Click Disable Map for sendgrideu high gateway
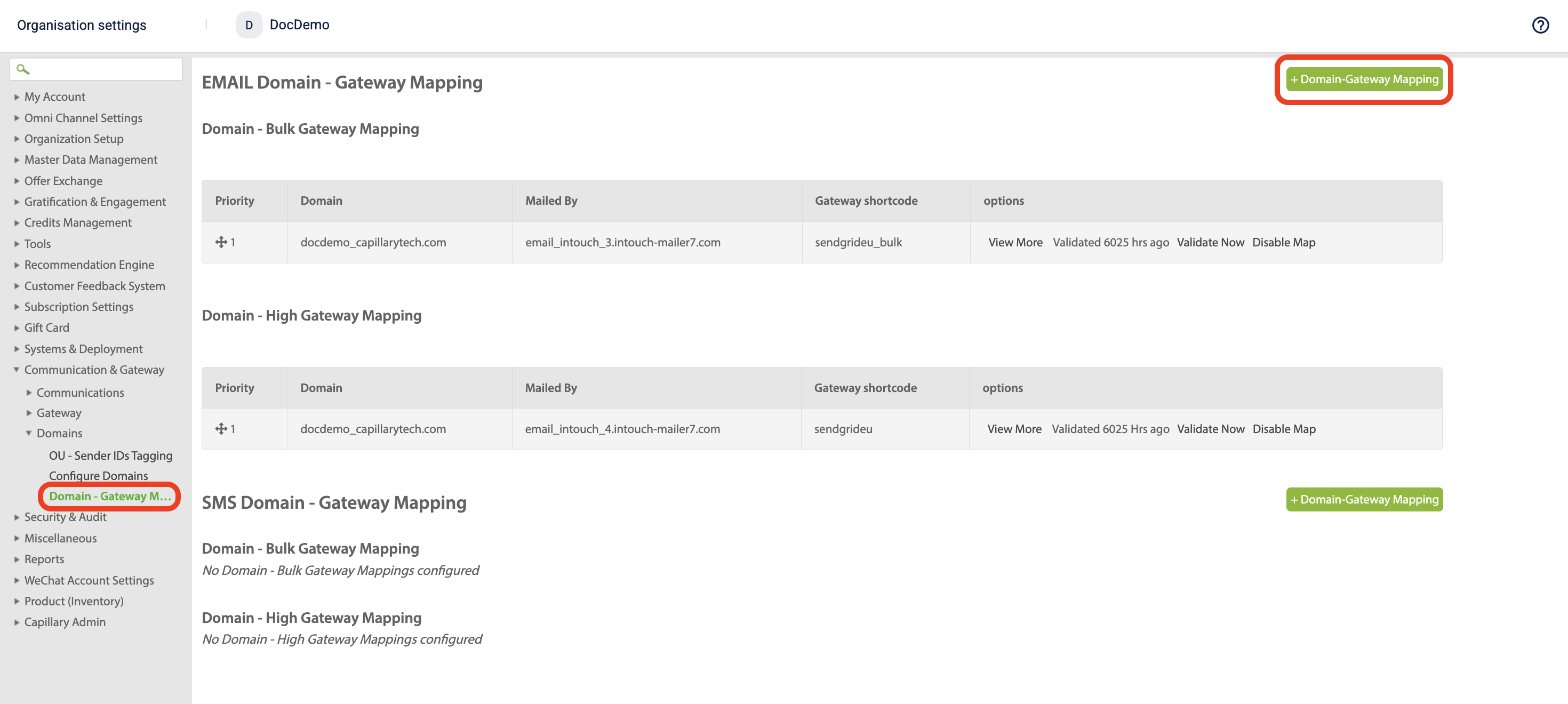 [x=1283, y=429]
